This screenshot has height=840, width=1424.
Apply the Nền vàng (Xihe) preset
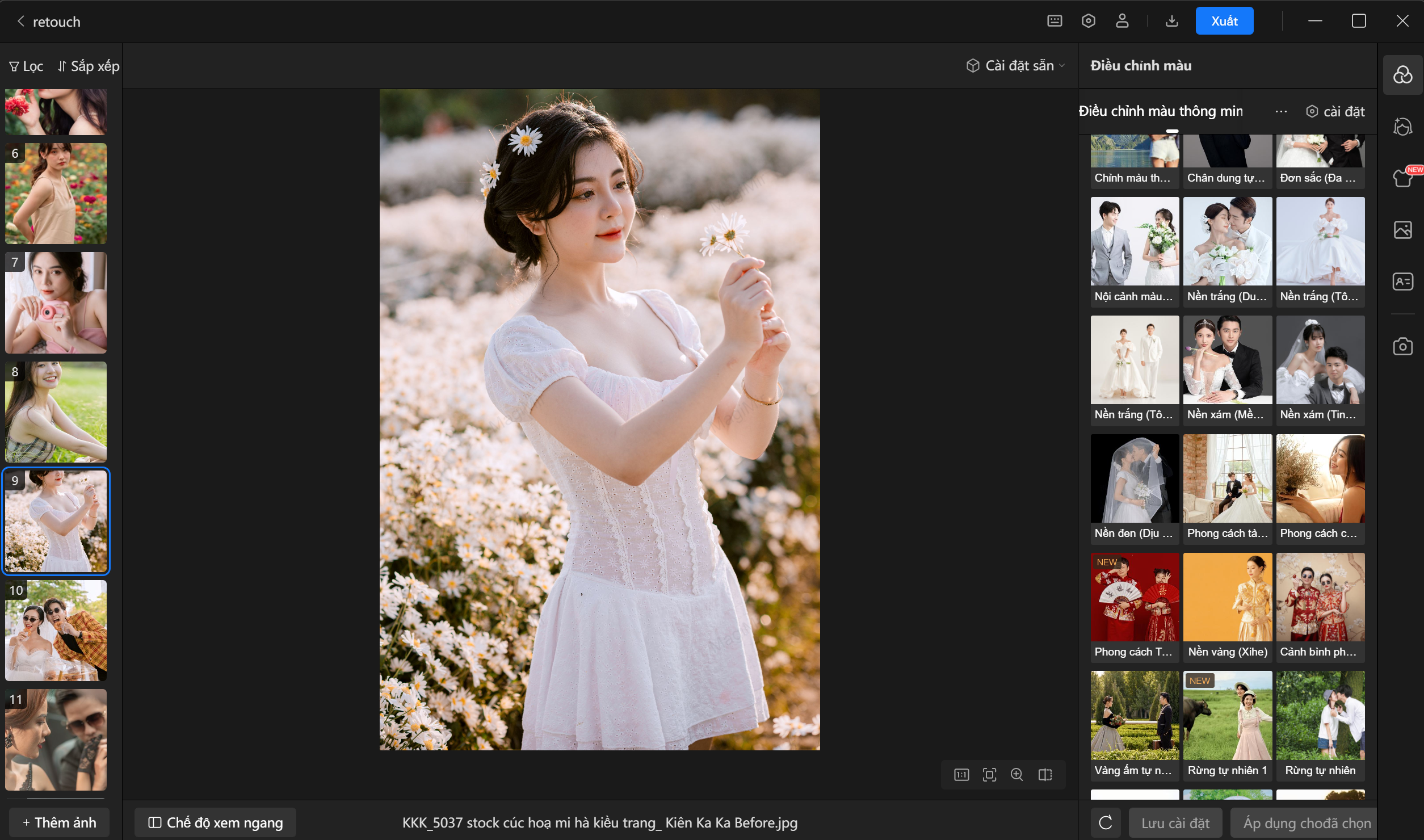[1227, 607]
